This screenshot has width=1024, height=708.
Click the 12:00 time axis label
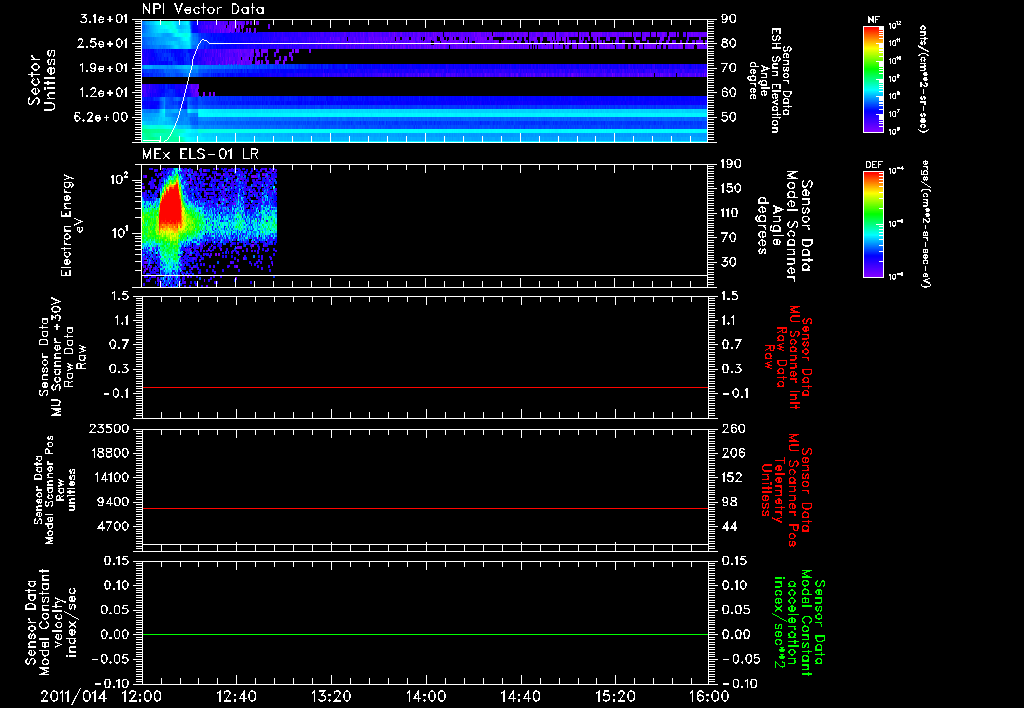pos(142,697)
